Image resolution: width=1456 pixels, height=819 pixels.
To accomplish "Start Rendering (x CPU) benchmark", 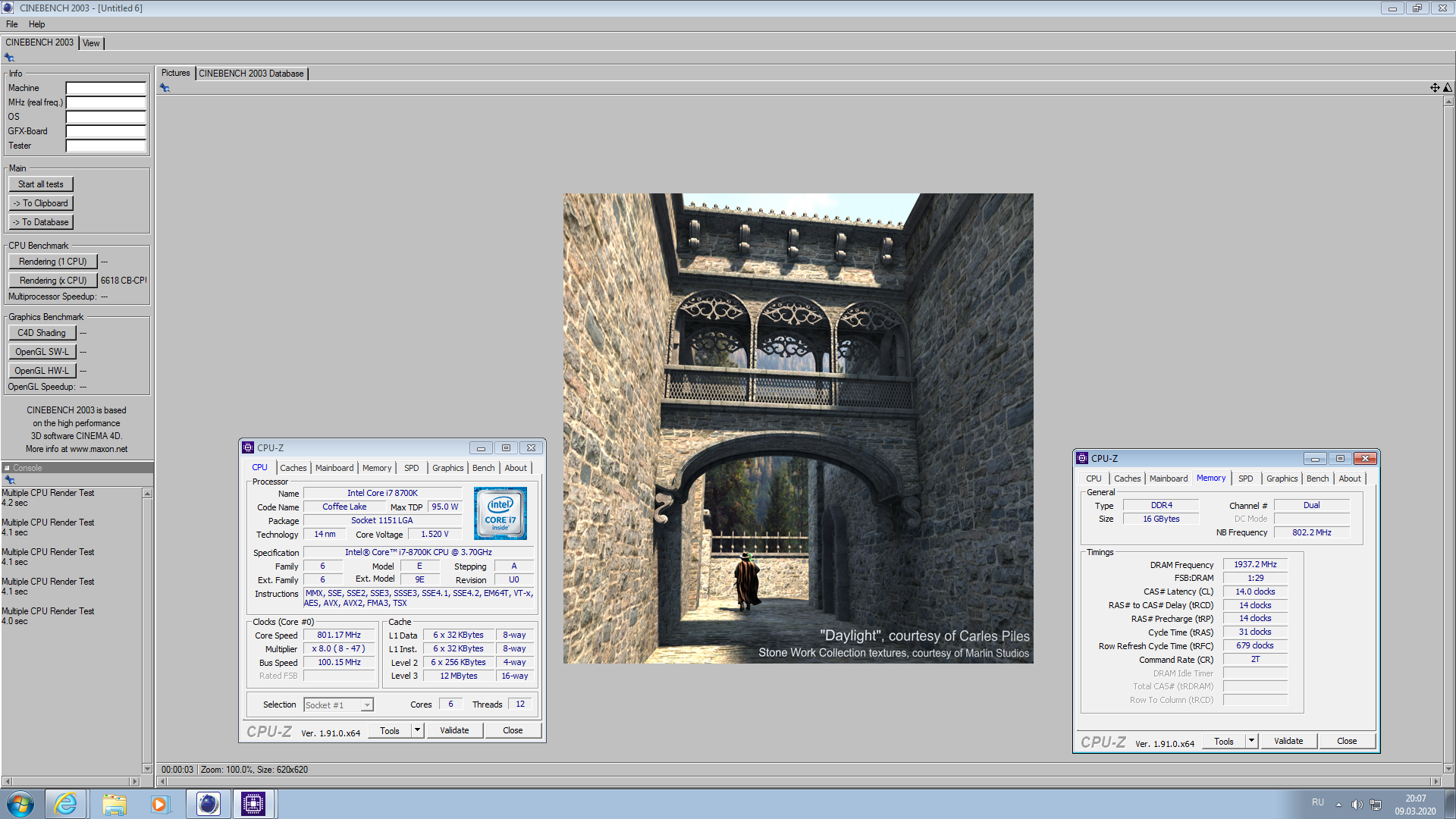I will click(x=53, y=281).
